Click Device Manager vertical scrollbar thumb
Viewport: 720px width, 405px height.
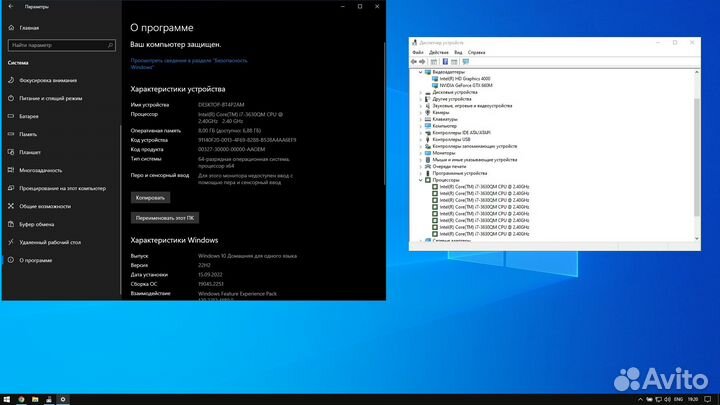697,156
